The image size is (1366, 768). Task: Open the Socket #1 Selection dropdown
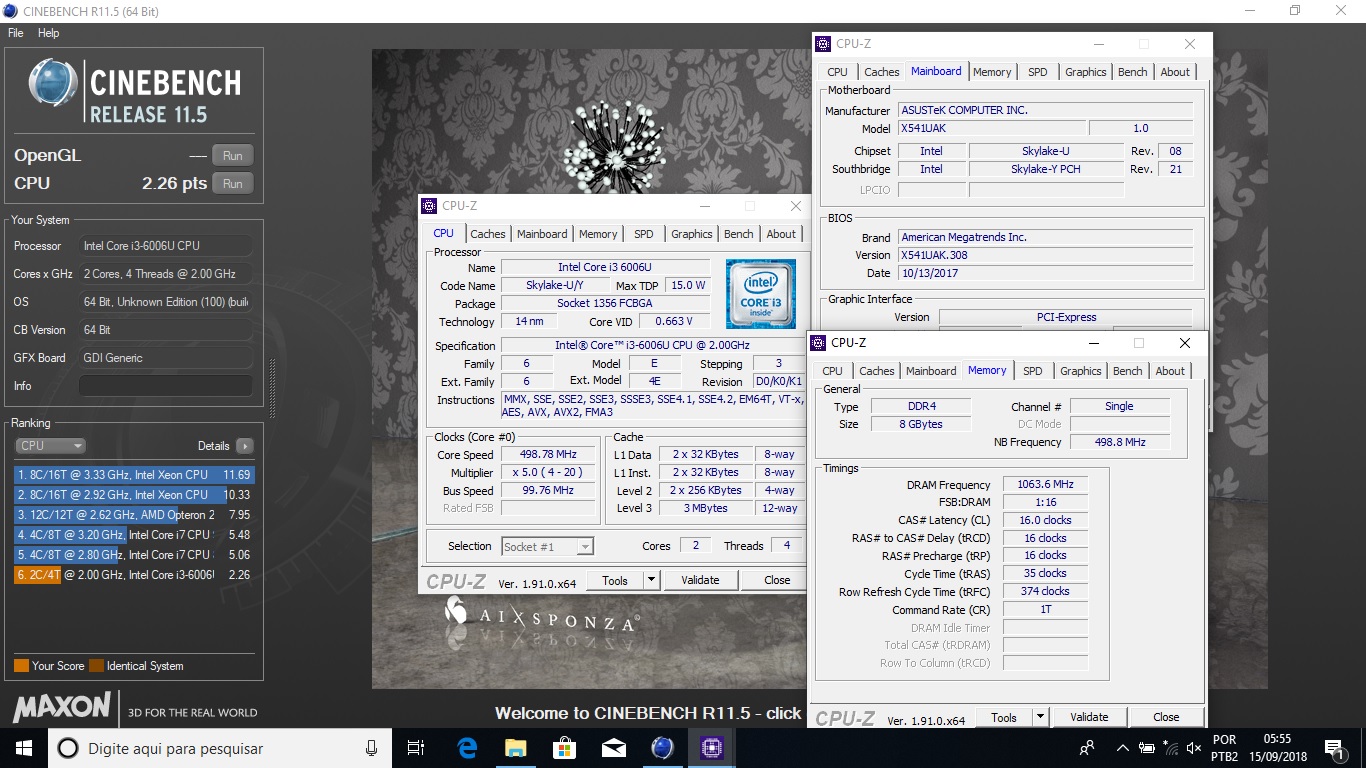point(547,546)
